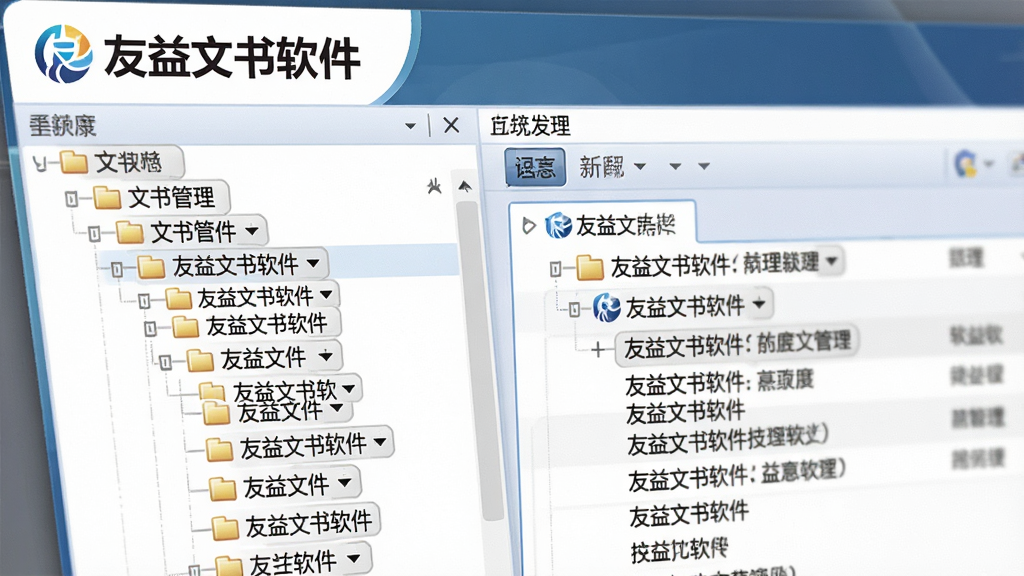Select the 友生软件 tree item

(x=293, y=563)
